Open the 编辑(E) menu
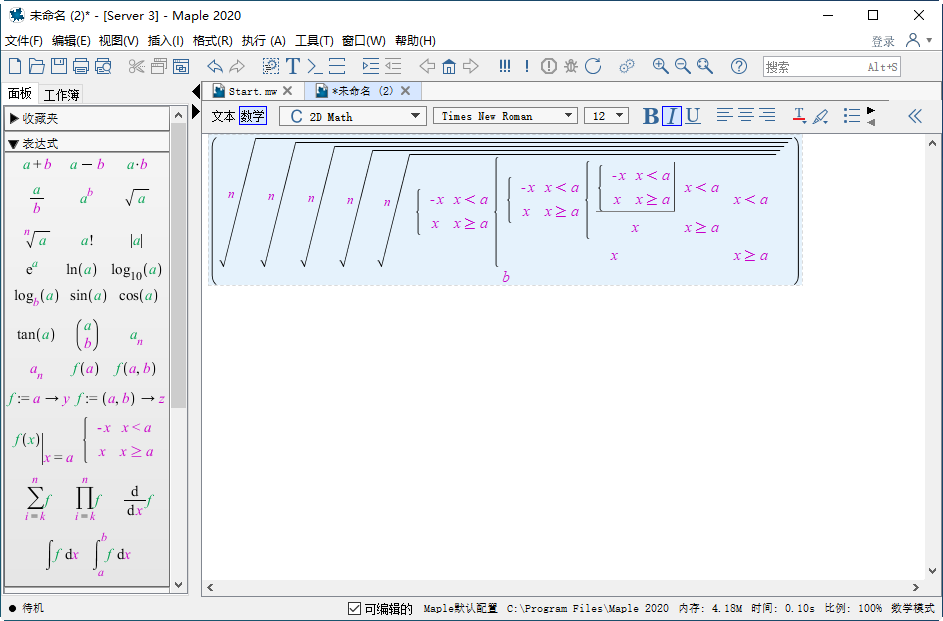 tap(71, 41)
